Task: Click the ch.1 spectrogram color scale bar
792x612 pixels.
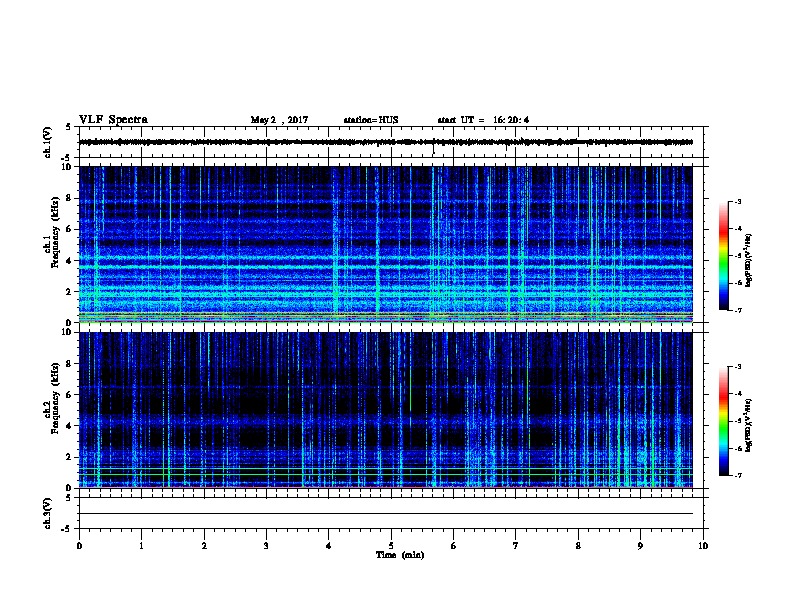Action: point(723,256)
